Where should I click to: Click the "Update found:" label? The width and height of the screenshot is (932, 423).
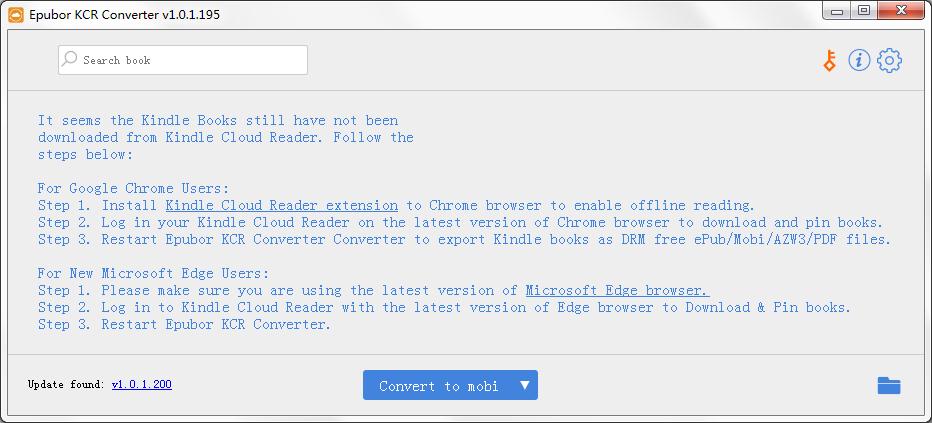pos(66,384)
